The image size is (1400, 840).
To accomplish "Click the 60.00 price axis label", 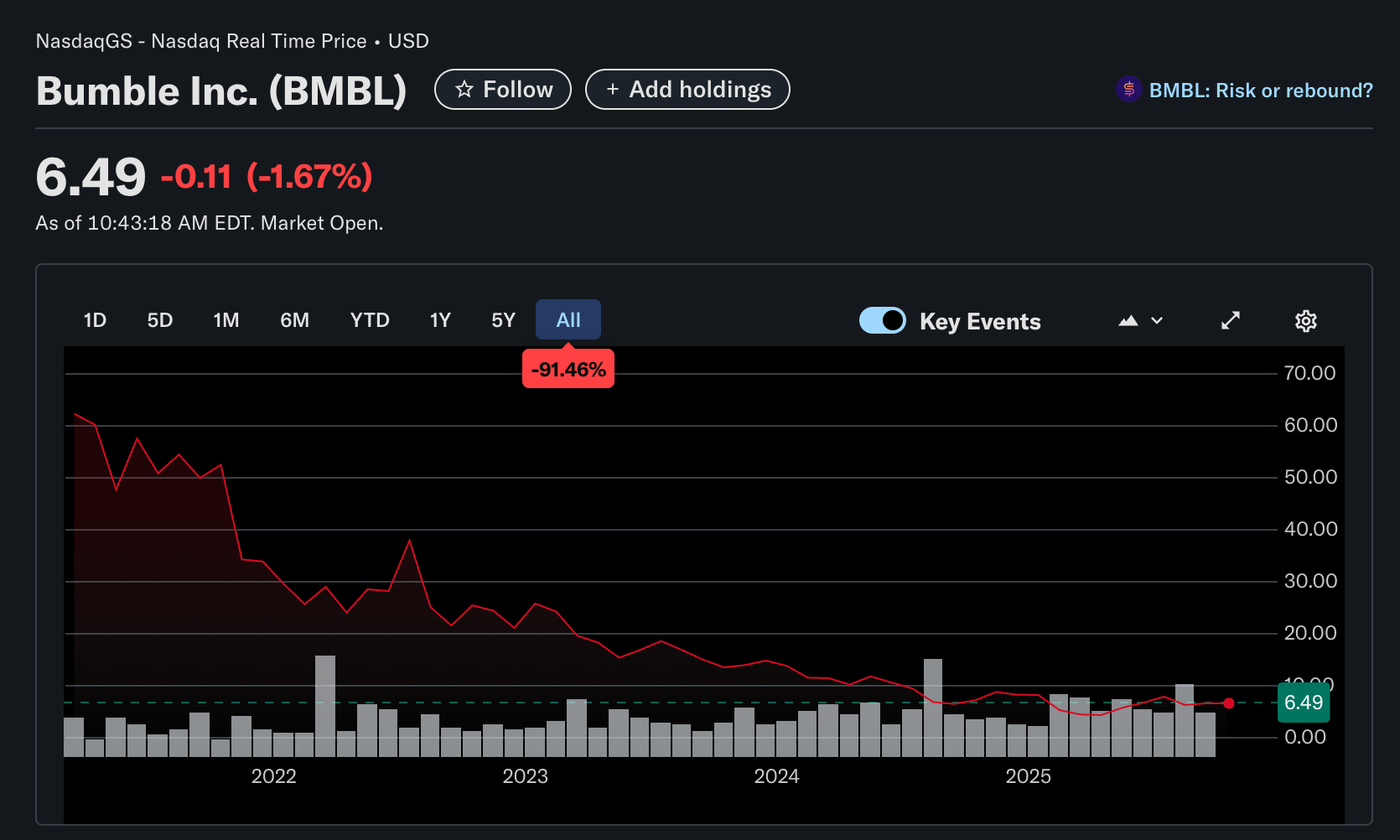I will click(x=1311, y=425).
